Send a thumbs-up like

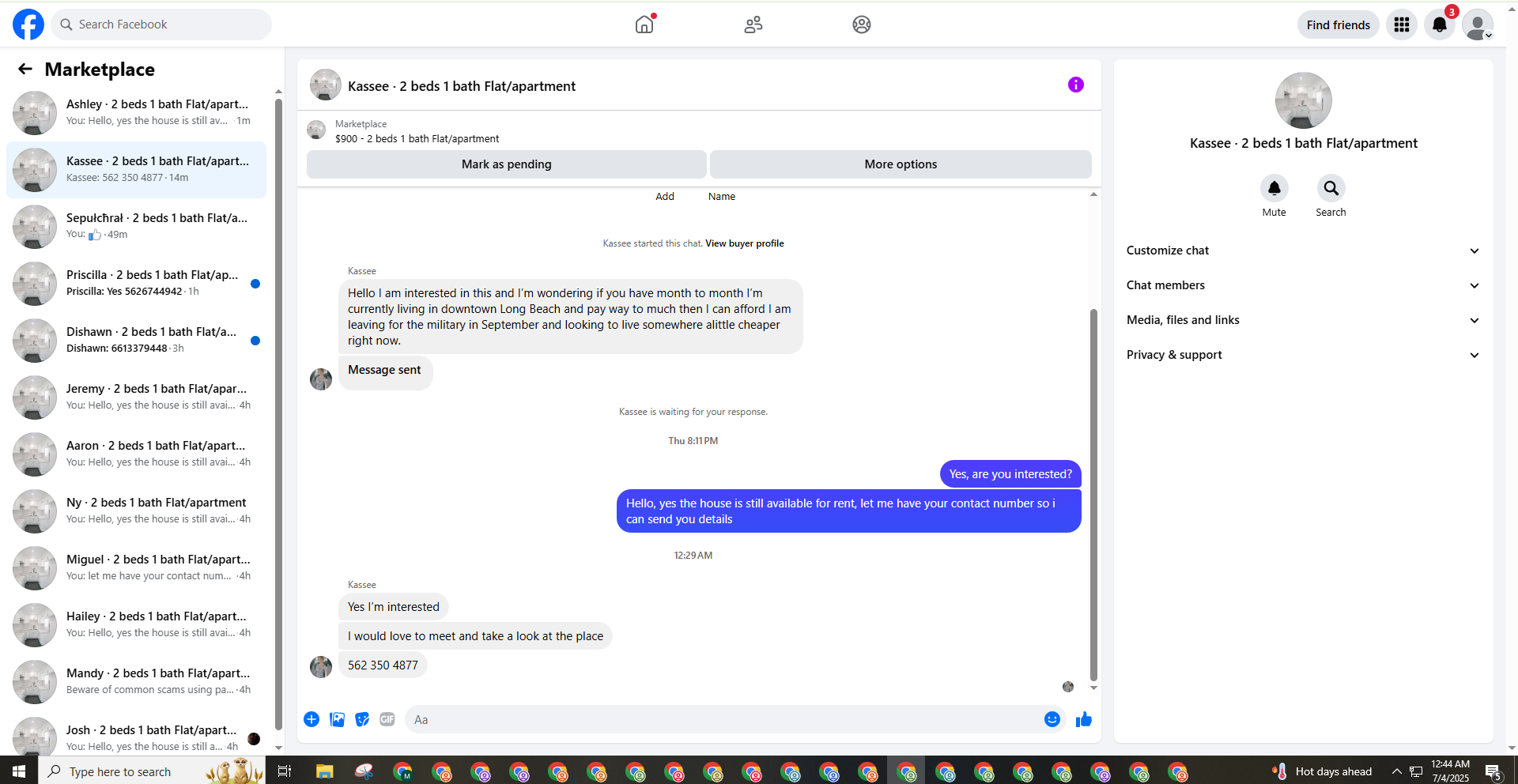pyautogui.click(x=1084, y=719)
